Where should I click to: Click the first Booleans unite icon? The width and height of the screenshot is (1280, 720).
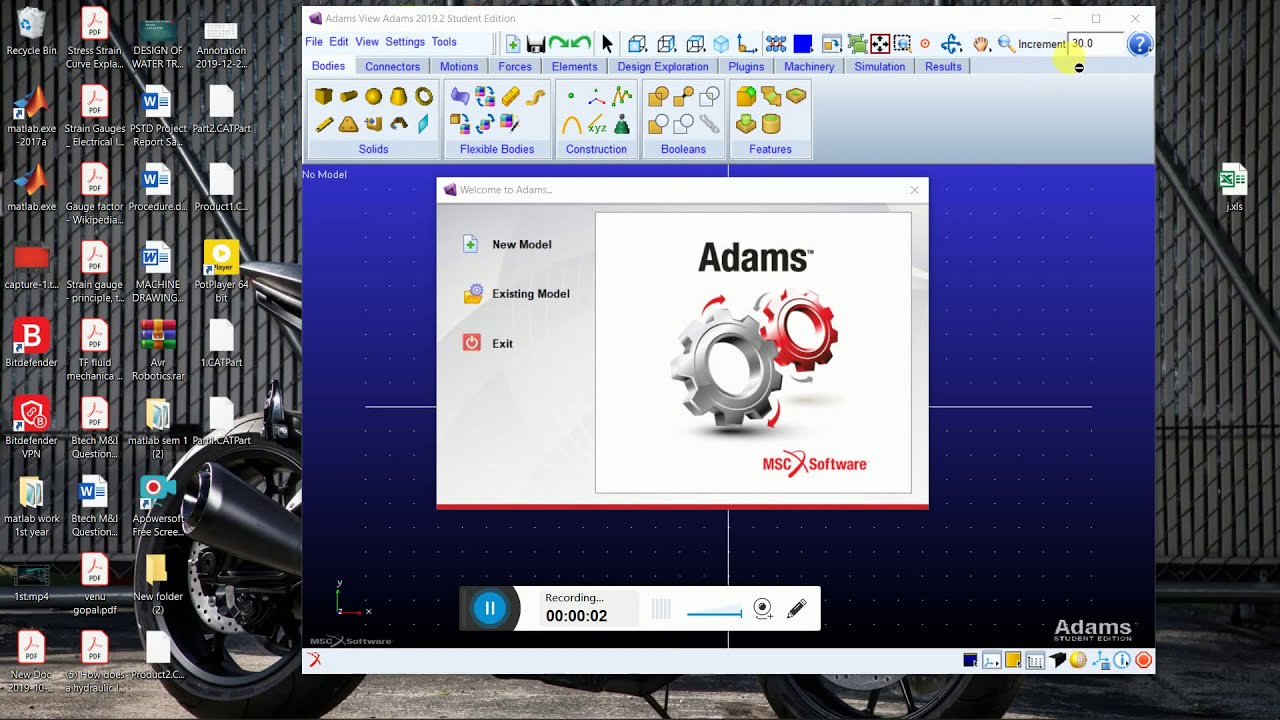tap(658, 97)
